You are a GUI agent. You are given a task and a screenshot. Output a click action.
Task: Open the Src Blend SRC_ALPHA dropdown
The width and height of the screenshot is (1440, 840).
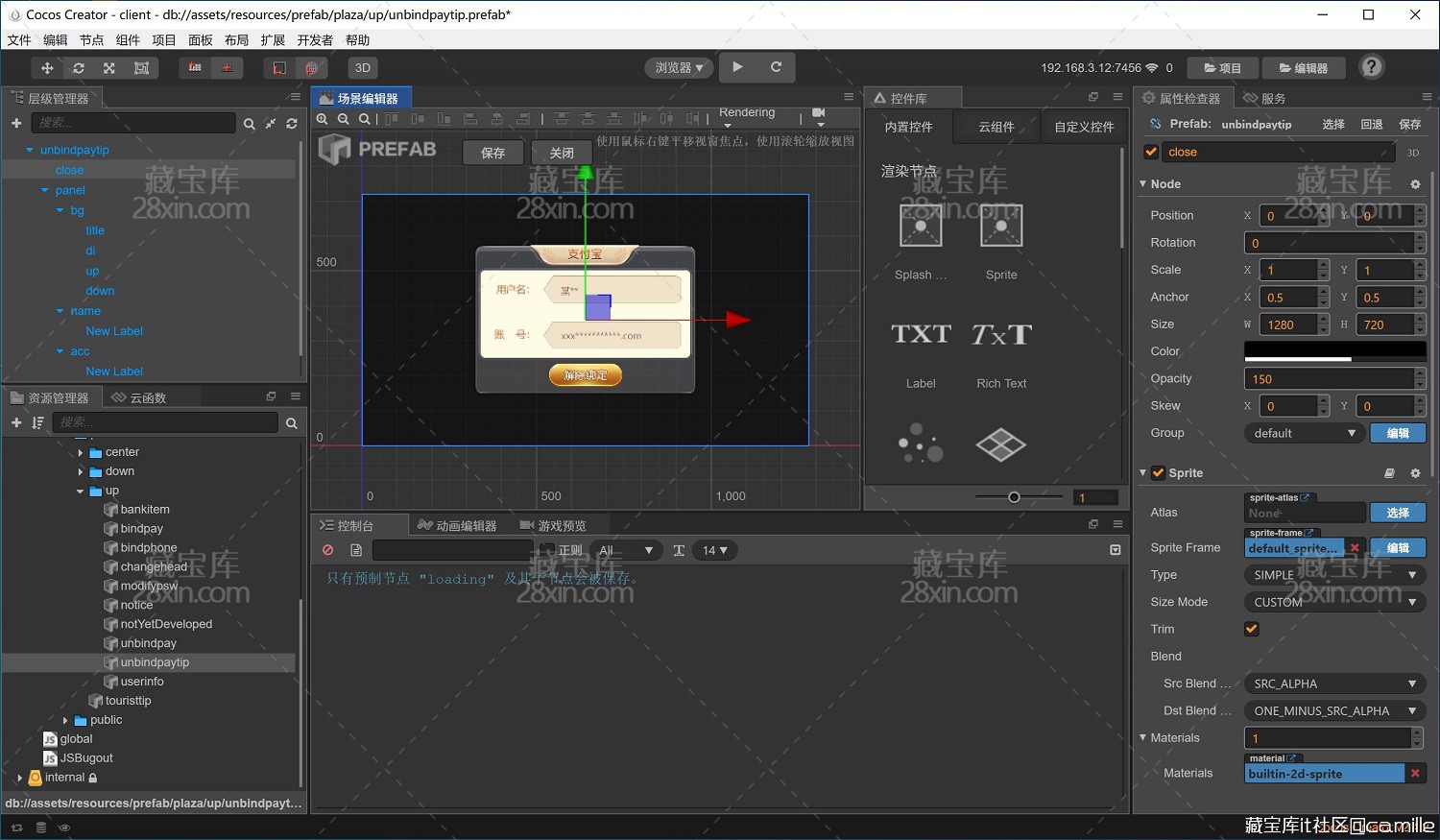pos(1334,684)
